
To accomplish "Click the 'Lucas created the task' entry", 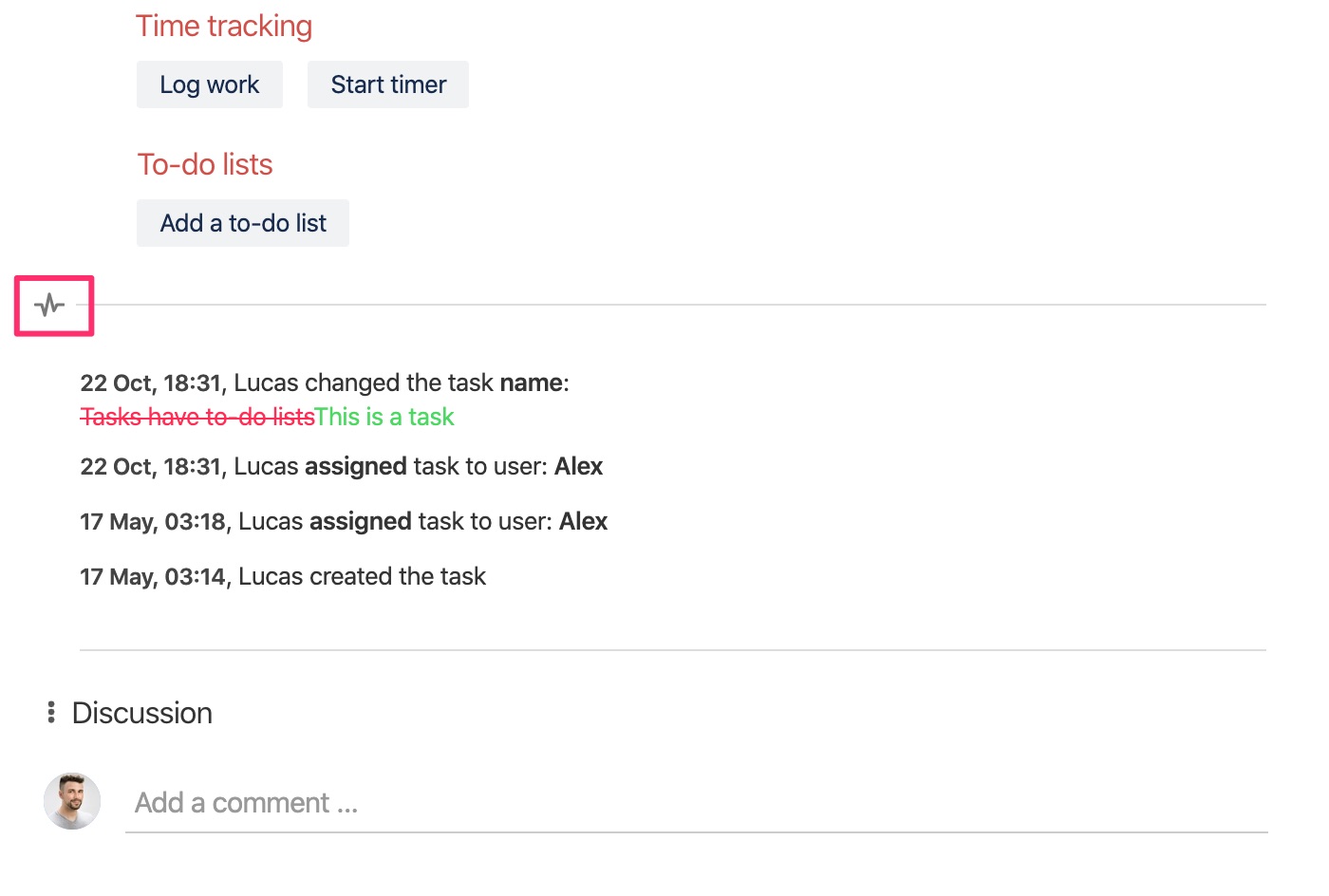I will pyautogui.click(x=283, y=576).
